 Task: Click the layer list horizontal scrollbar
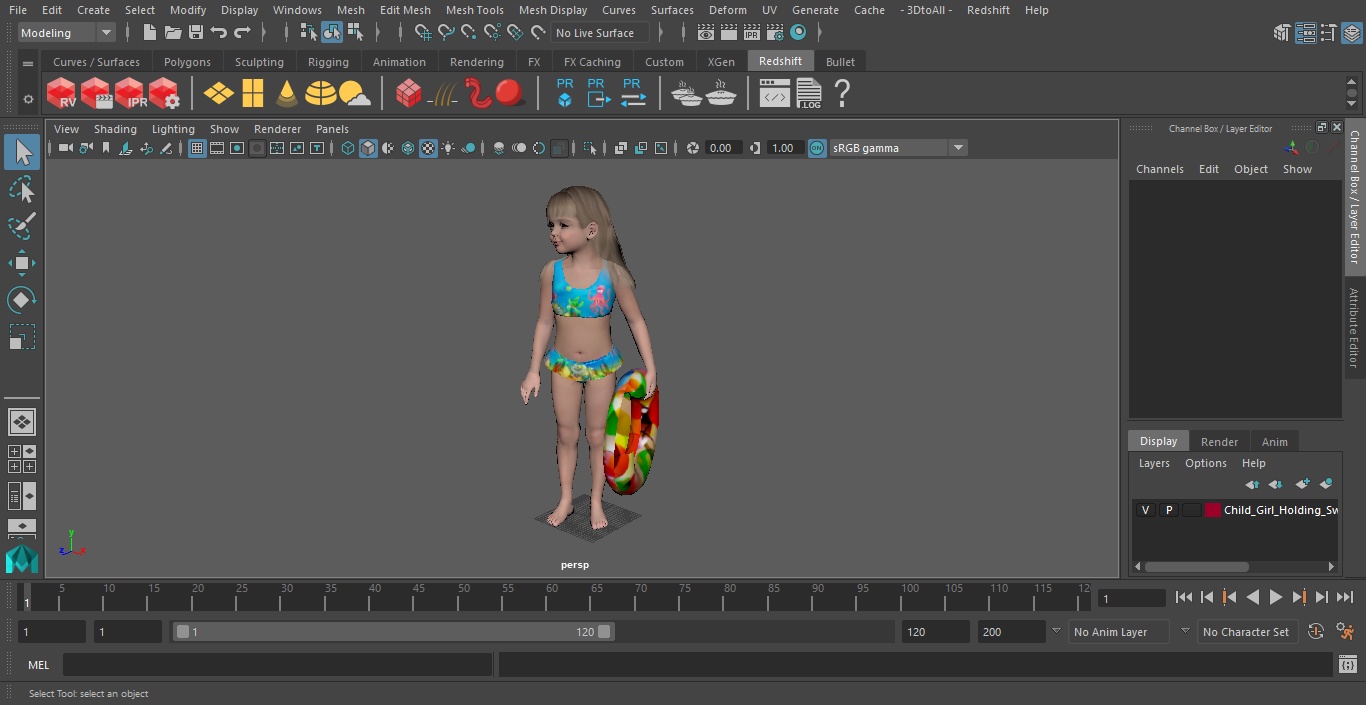(x=1196, y=566)
